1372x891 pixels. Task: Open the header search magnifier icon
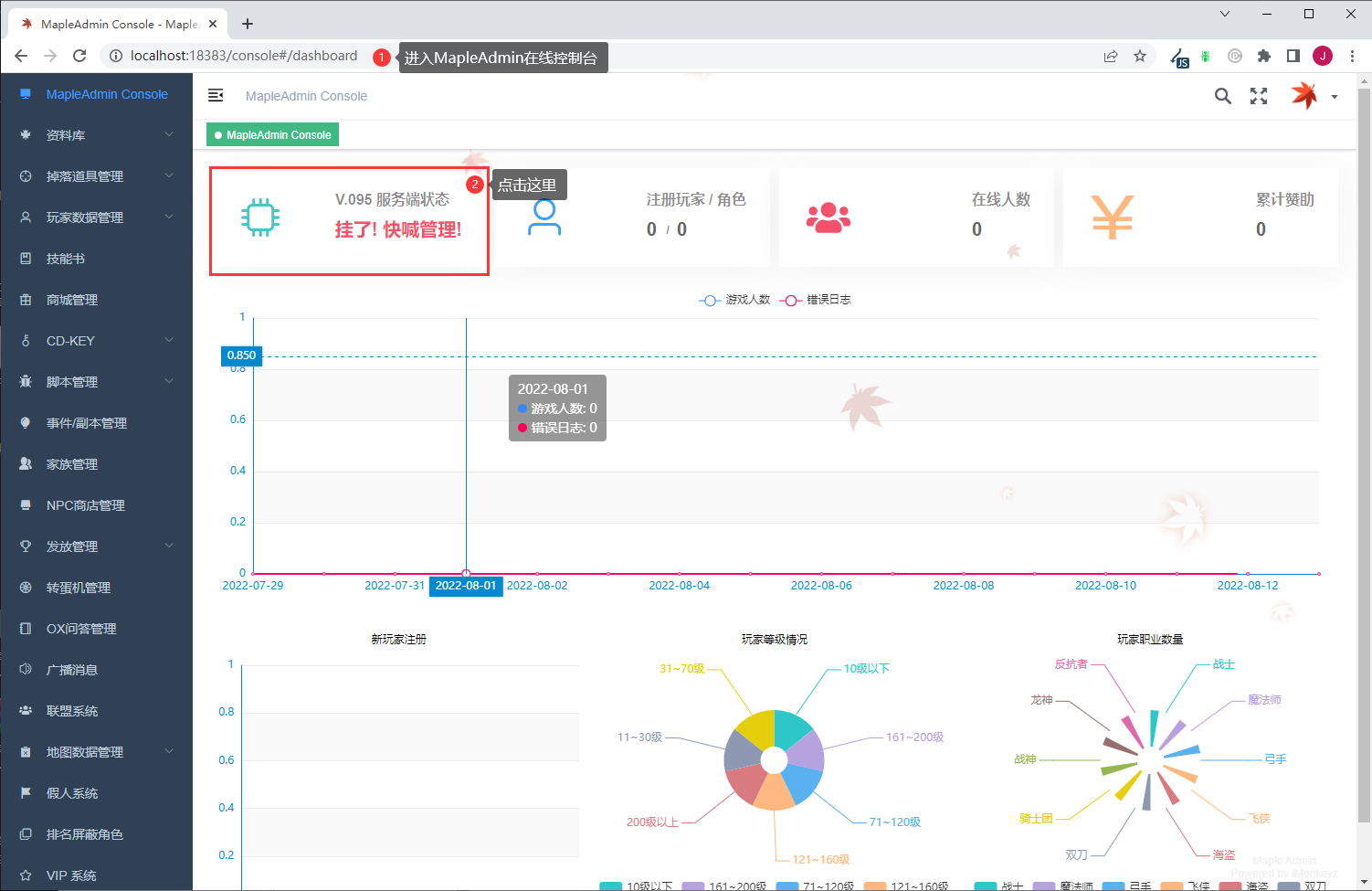tap(1222, 96)
